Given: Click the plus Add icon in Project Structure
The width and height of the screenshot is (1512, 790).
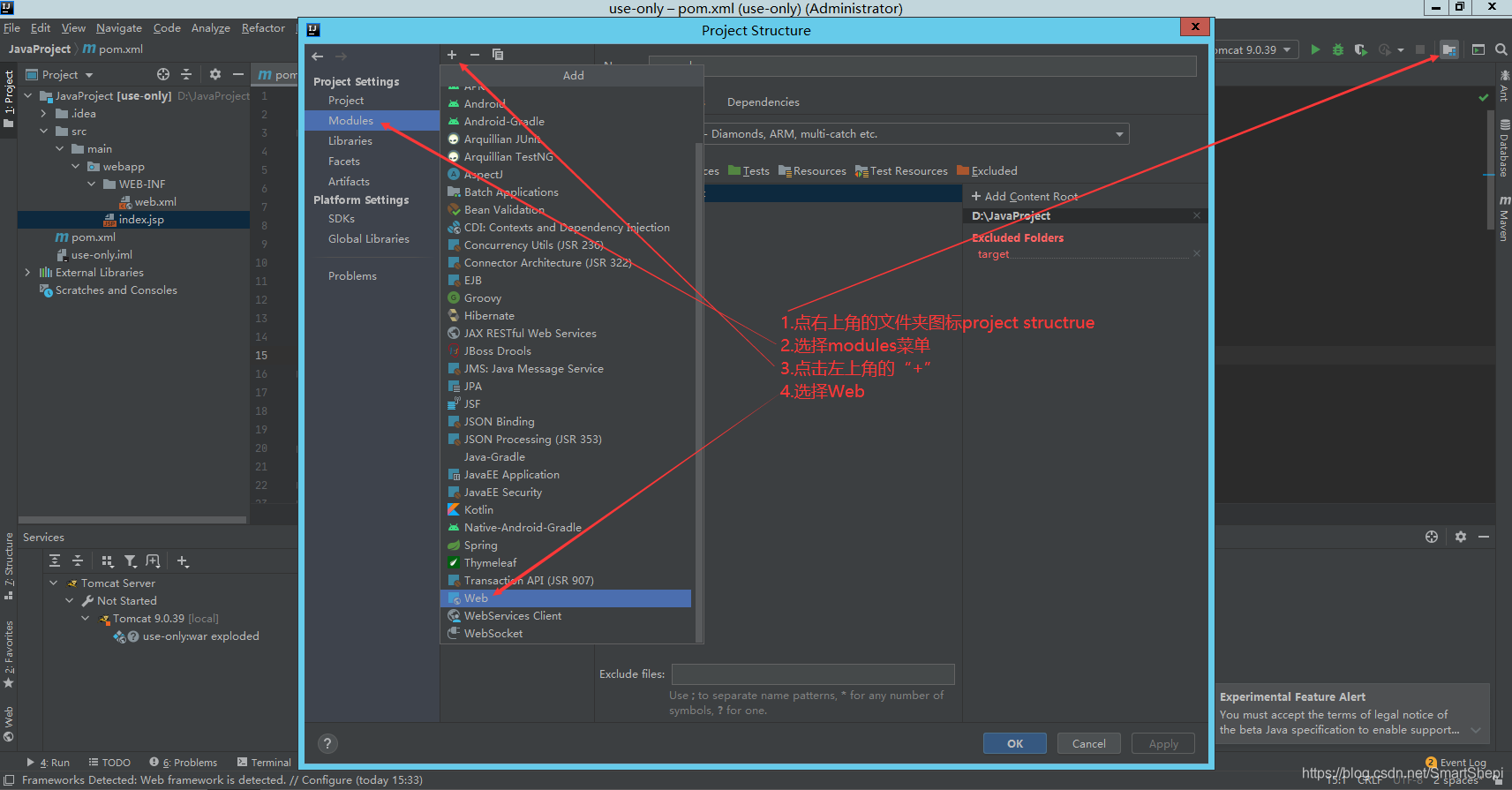Looking at the screenshot, I should pos(452,55).
